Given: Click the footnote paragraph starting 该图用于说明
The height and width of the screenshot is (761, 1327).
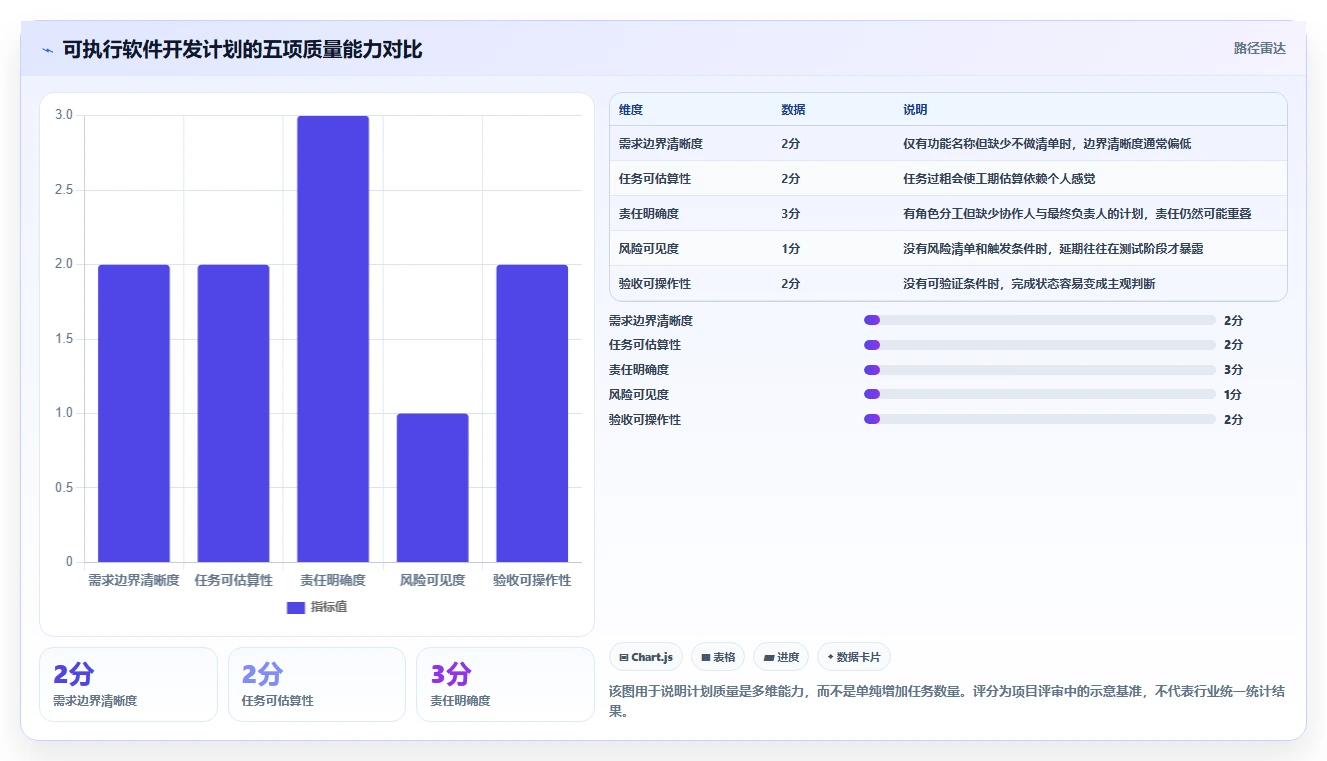Looking at the screenshot, I should 947,702.
